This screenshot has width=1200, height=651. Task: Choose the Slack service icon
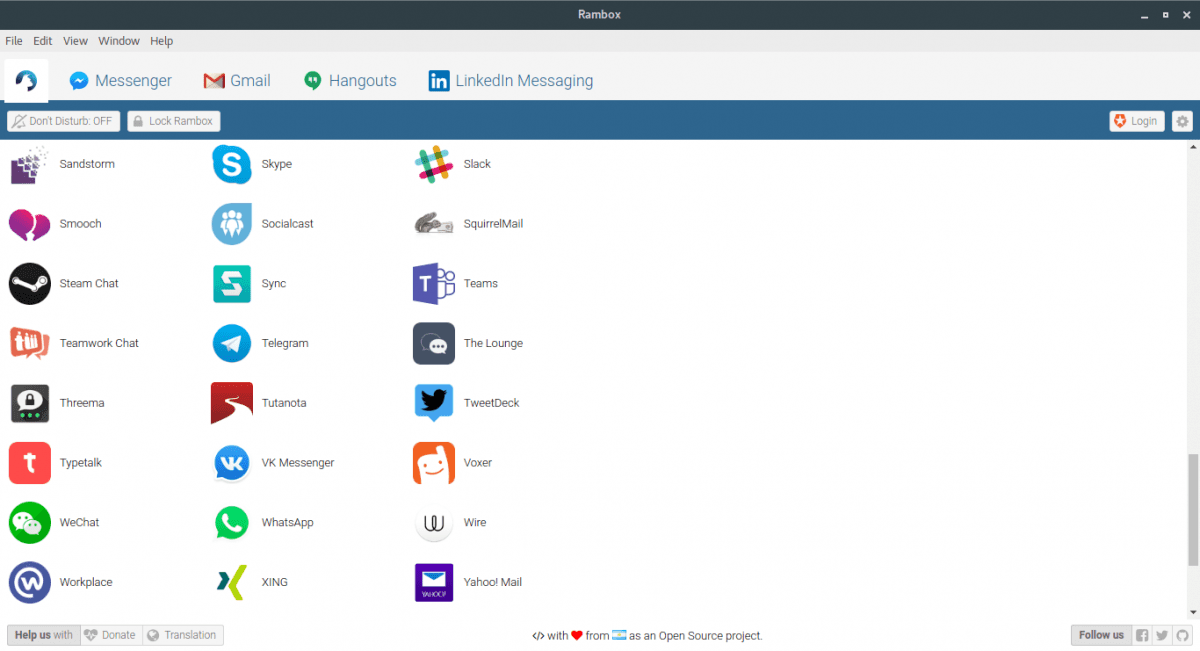pos(434,164)
